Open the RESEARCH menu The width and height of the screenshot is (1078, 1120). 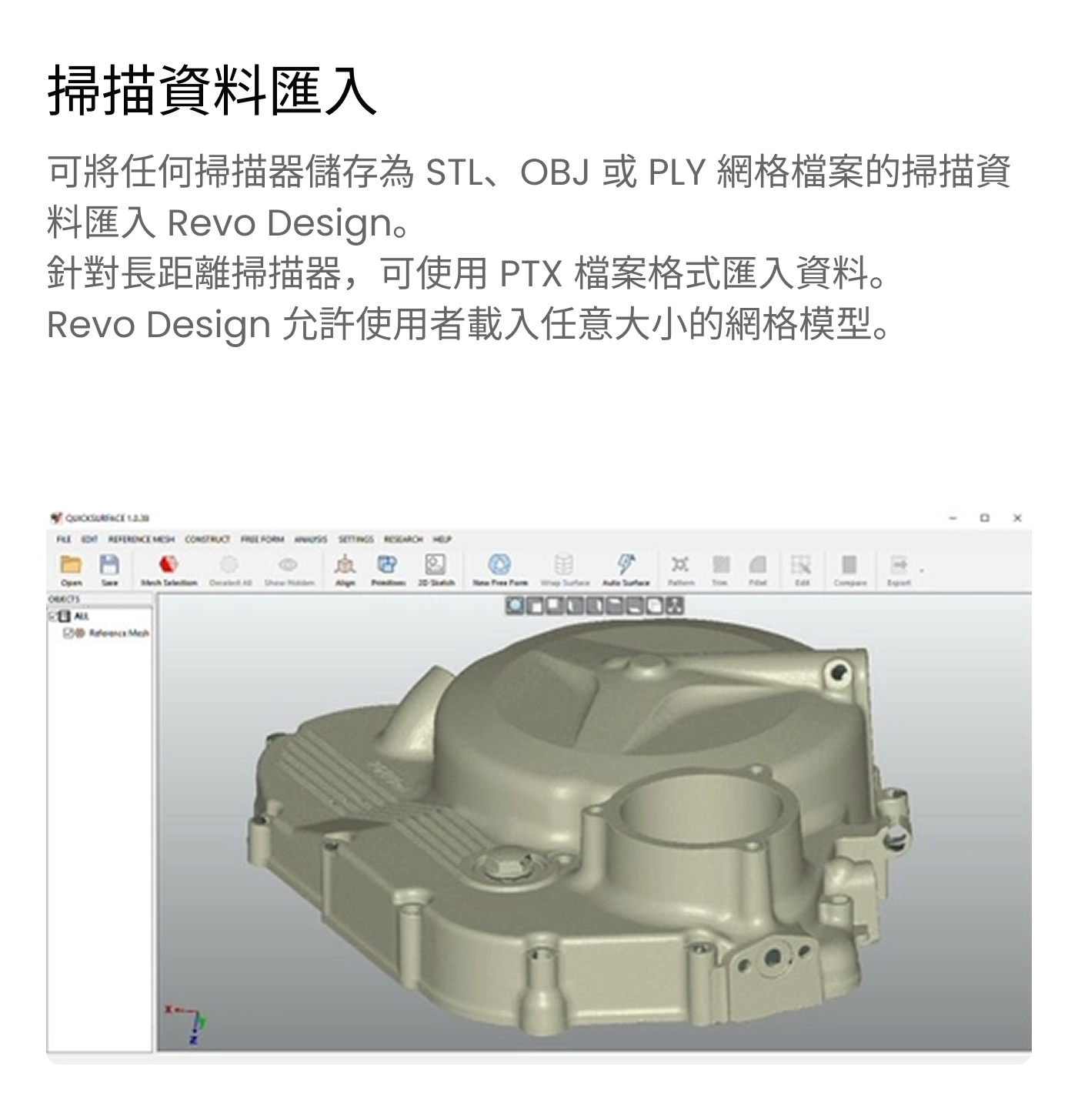(403, 540)
